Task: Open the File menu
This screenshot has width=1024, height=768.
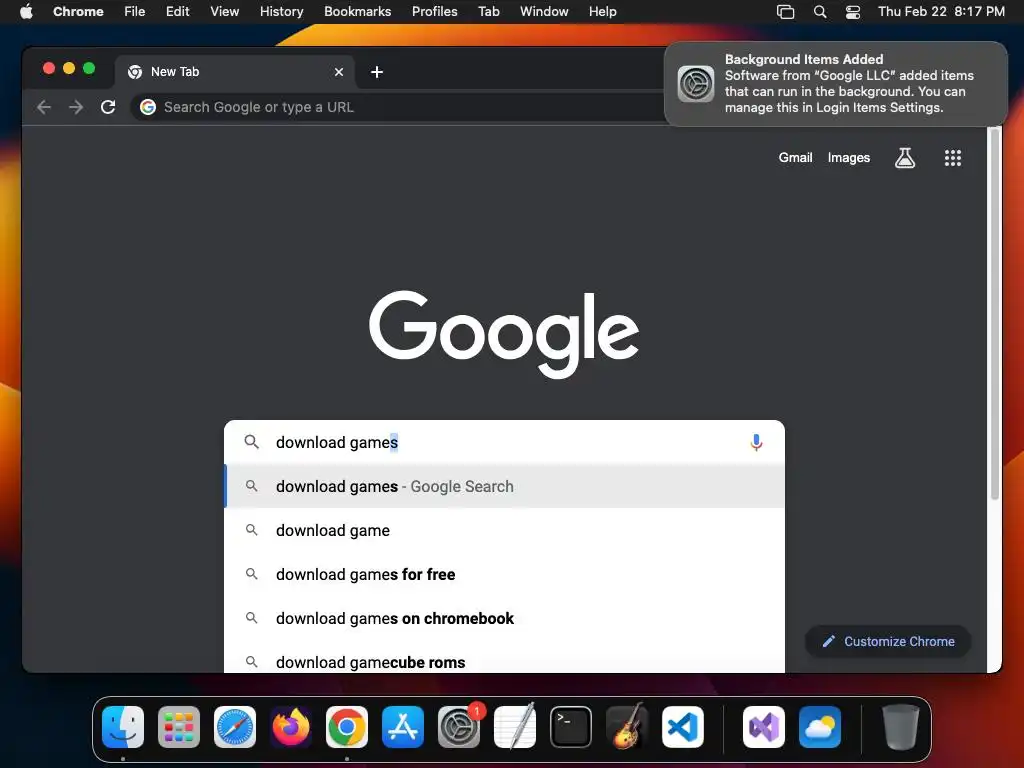Action: tap(135, 12)
